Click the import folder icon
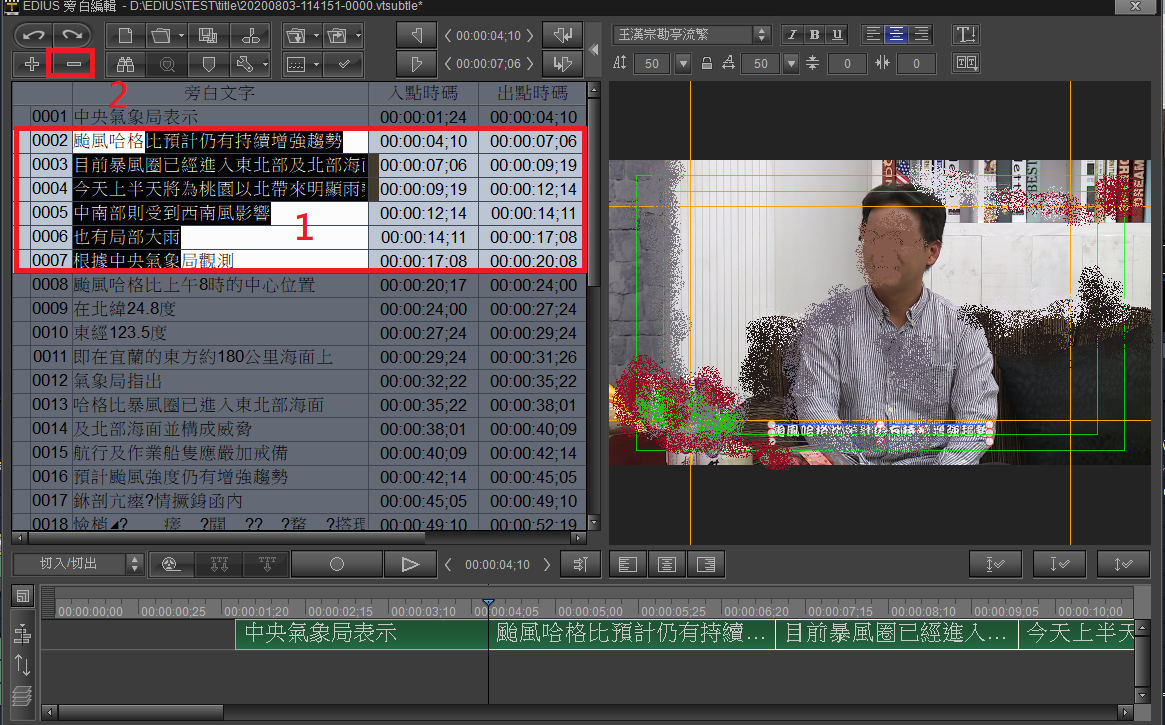This screenshot has height=725, width=1165. [x=296, y=35]
